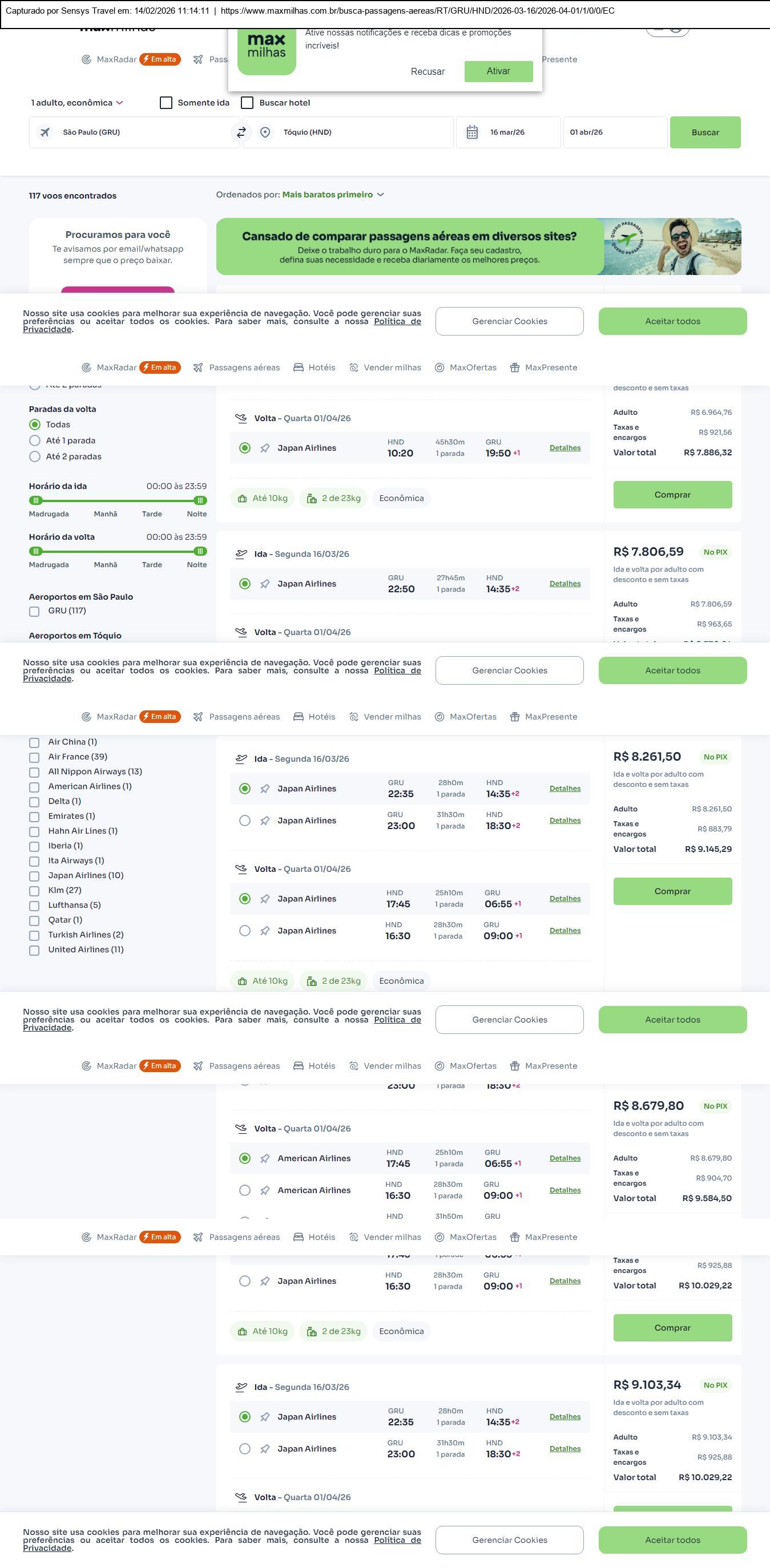Click the airplane icon in São Paulo field

point(45,132)
